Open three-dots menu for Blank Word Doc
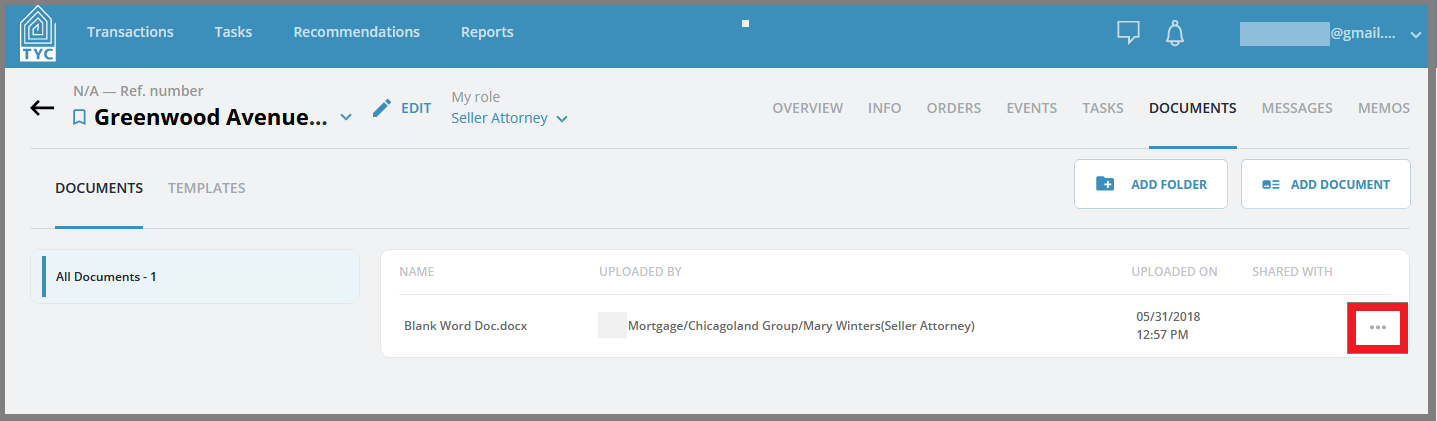 [x=1378, y=327]
